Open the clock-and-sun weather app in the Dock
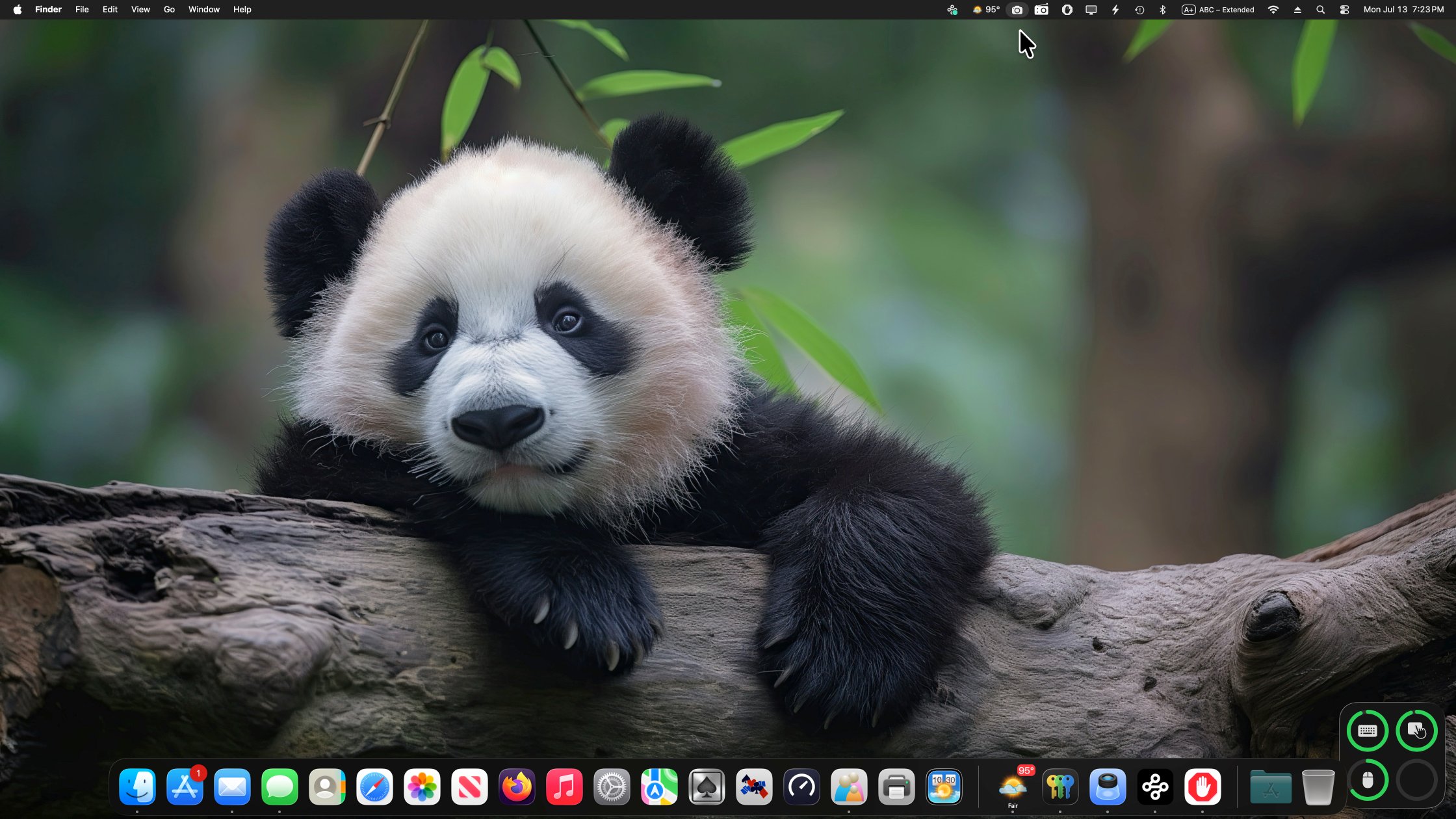The height and width of the screenshot is (819, 1456). click(x=944, y=787)
